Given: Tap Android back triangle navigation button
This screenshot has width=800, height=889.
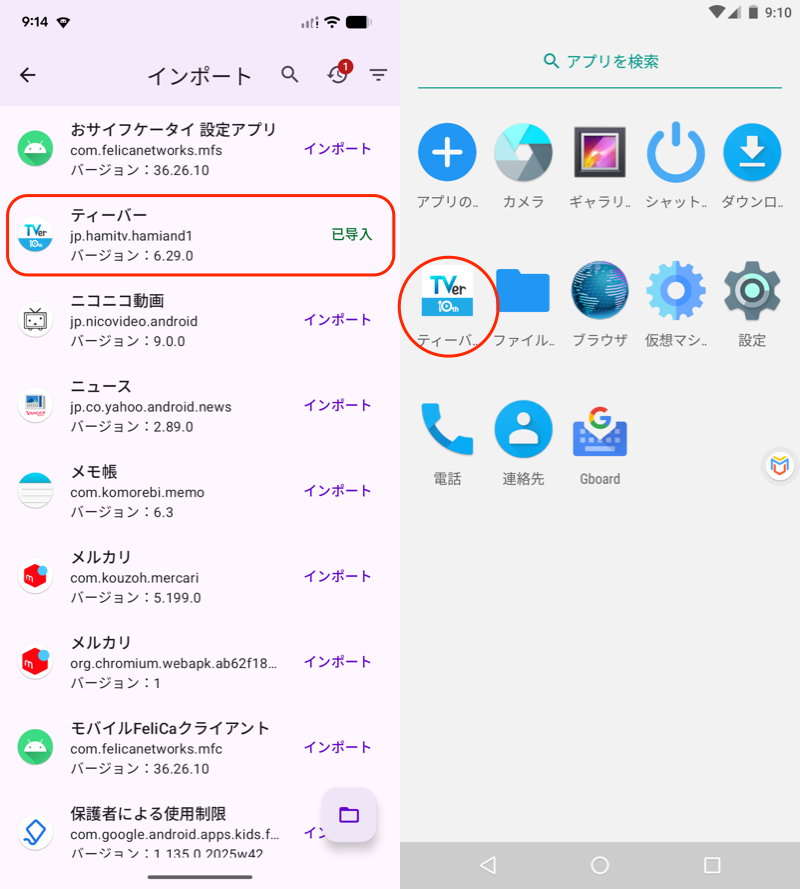Looking at the screenshot, I should click(x=488, y=865).
